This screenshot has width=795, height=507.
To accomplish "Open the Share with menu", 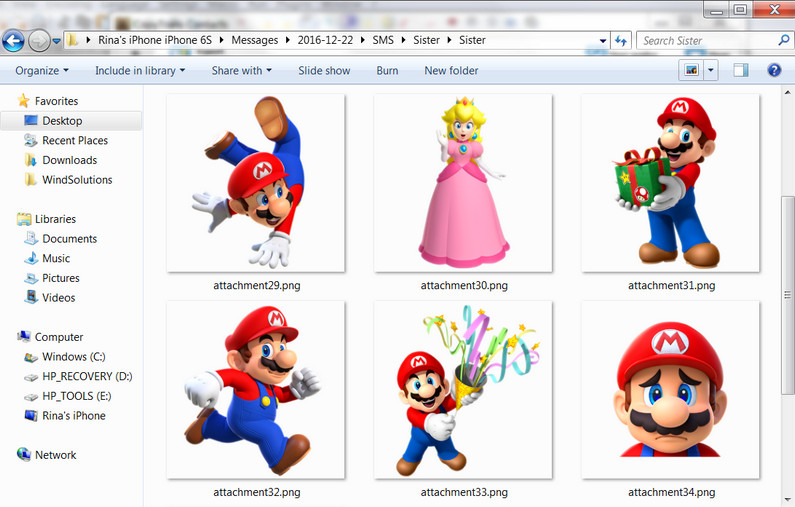I will (241, 70).
